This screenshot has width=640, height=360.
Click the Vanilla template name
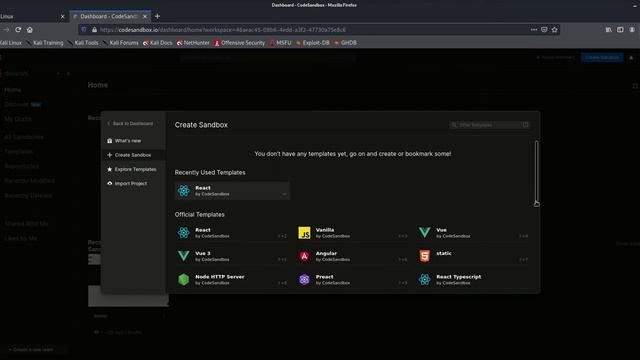click(325, 230)
